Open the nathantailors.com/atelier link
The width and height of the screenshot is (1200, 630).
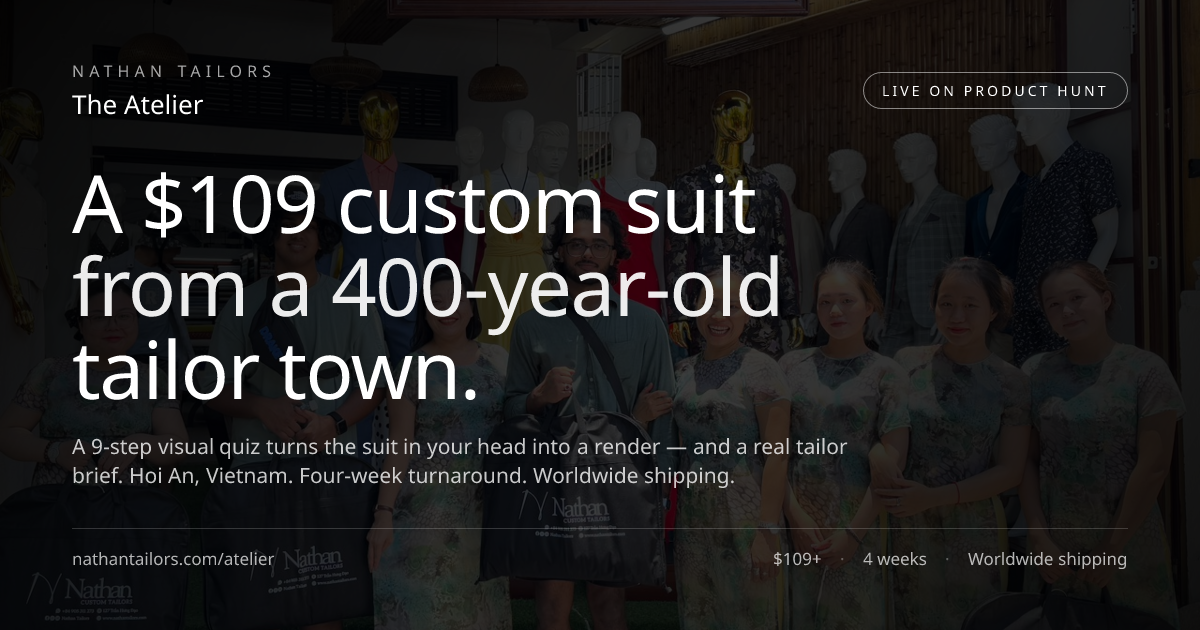pyautogui.click(x=172, y=560)
